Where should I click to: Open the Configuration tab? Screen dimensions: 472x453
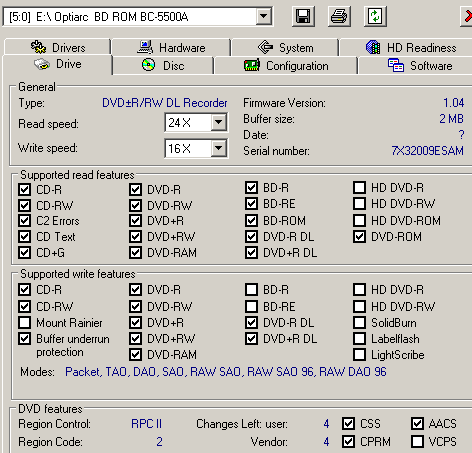[286, 65]
